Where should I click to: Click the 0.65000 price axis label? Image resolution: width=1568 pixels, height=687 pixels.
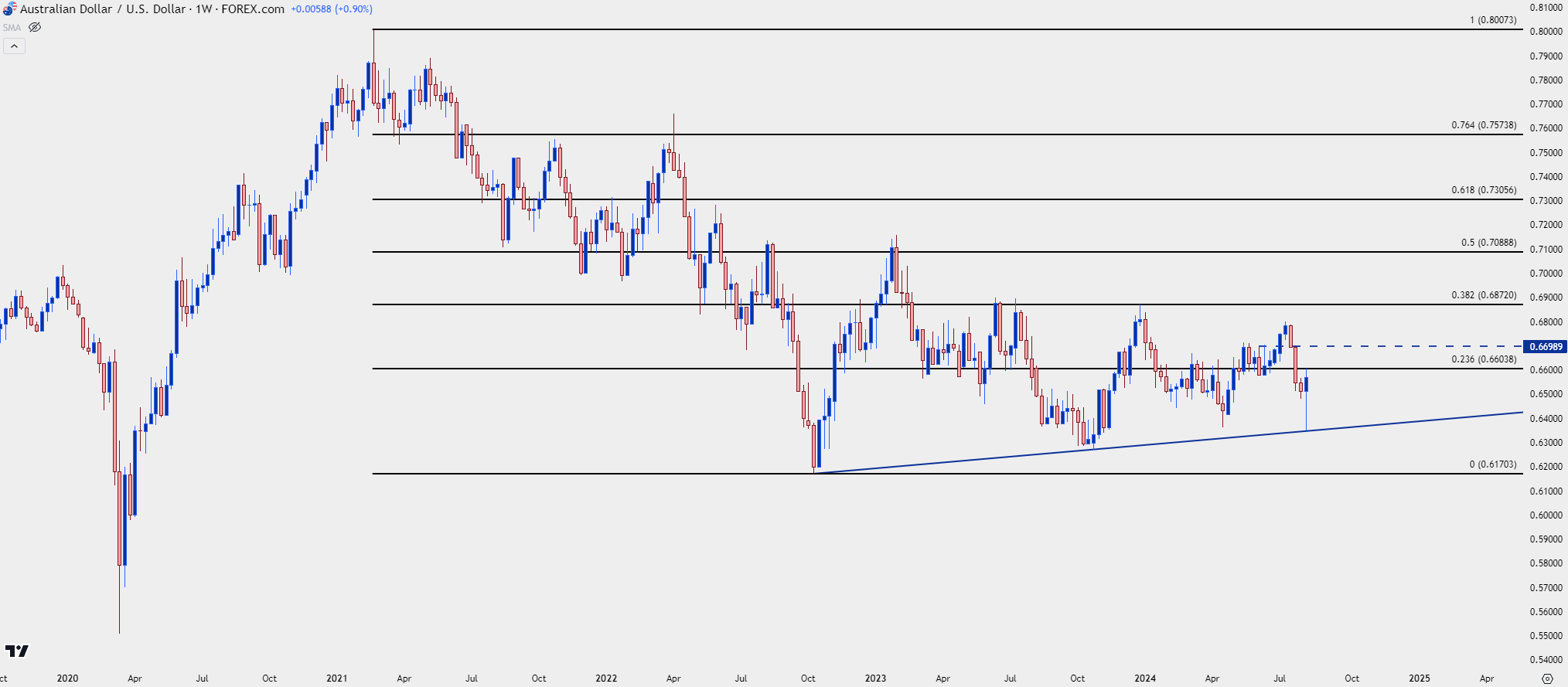[1546, 394]
